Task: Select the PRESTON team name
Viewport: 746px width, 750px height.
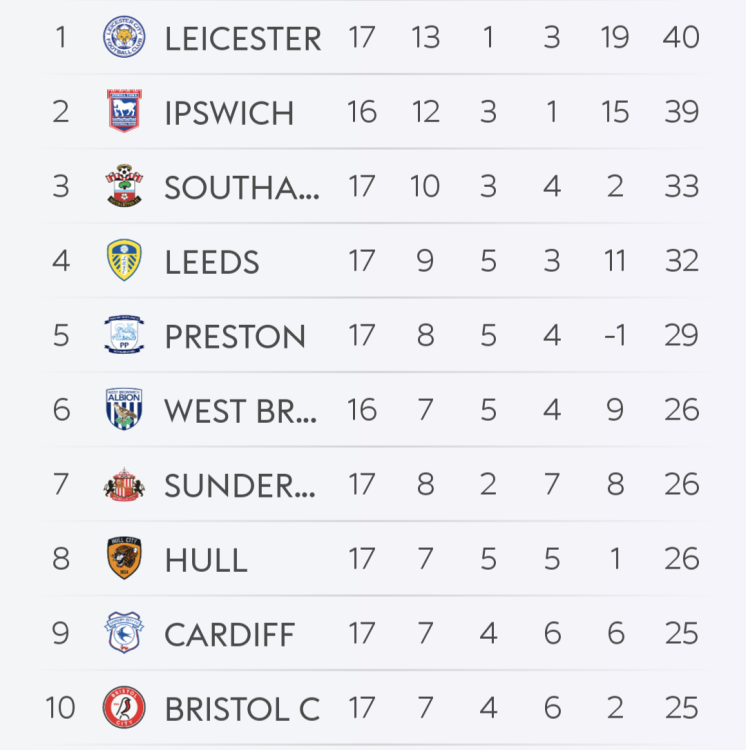Action: point(235,337)
